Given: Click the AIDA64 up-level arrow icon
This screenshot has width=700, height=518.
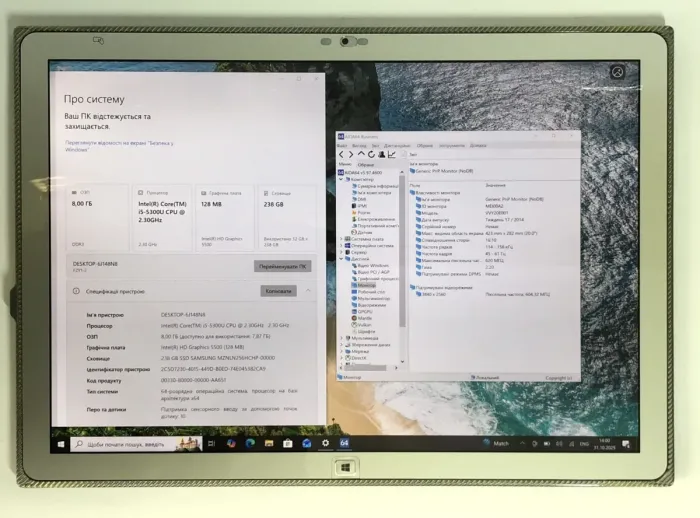Looking at the screenshot, I should coord(361,154).
